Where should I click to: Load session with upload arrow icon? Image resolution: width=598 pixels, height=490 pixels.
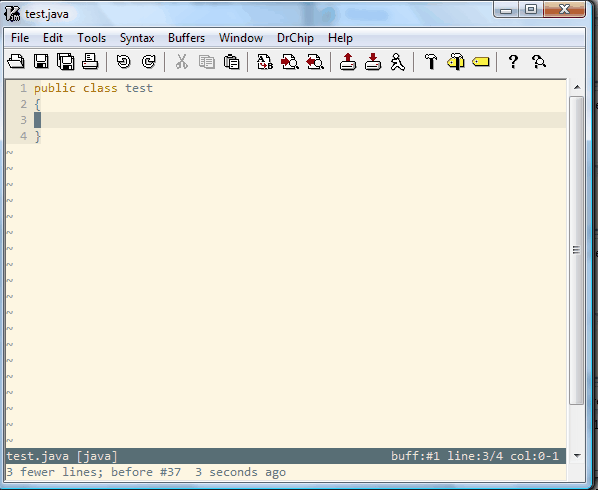[x=348, y=61]
